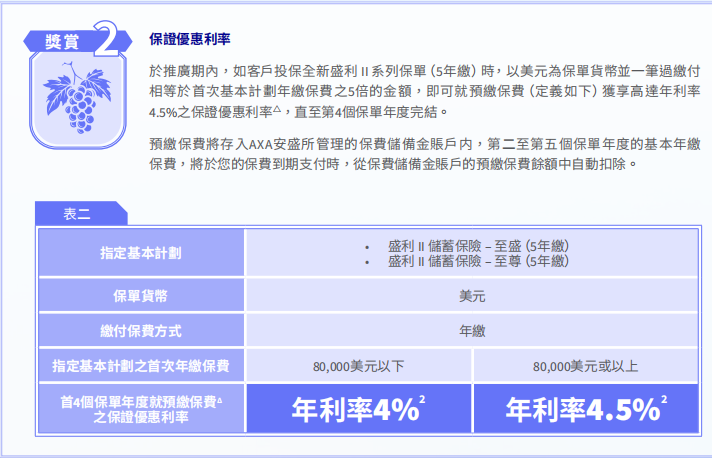712x458 pixels.
Task: Select the 80,000美元以下 column cell
Action: tap(358, 367)
